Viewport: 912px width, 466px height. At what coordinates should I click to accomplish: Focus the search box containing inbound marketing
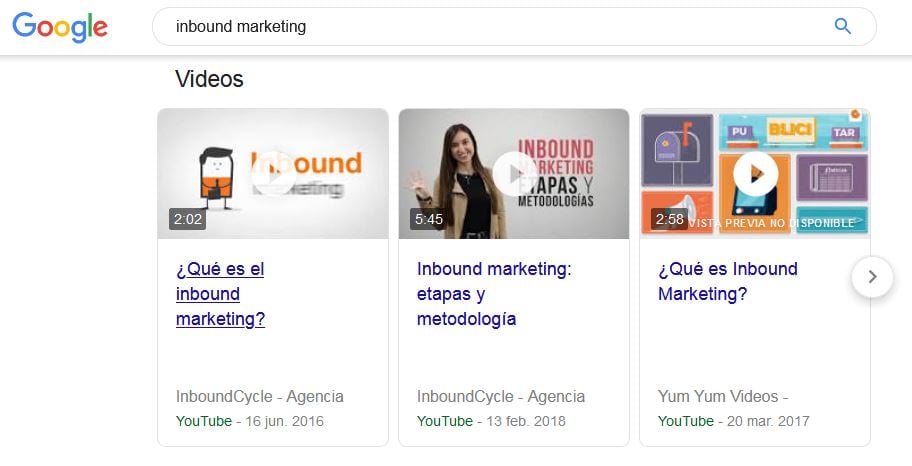pyautogui.click(x=514, y=27)
